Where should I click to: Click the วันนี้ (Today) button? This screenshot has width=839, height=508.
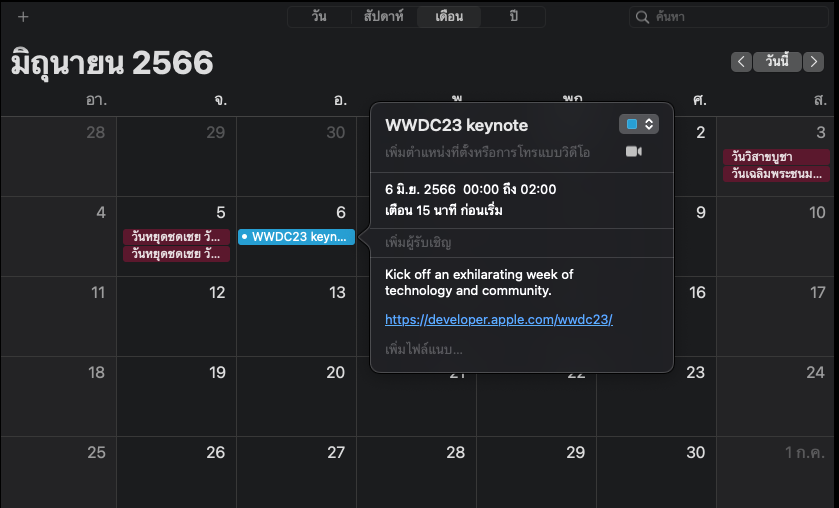click(x=777, y=62)
